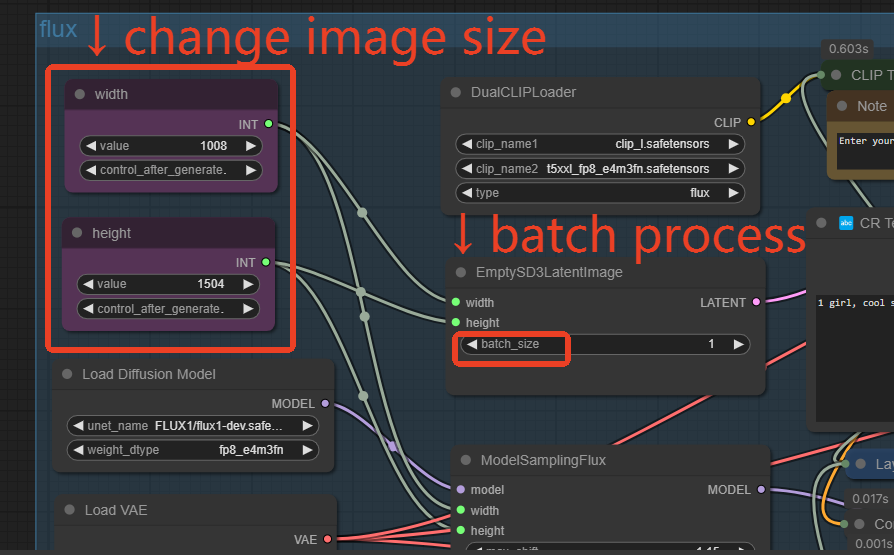This screenshot has width=894, height=555.
Task: Open clip_name1 dropdown showing clip_l.safetensors
Action: tap(600, 144)
